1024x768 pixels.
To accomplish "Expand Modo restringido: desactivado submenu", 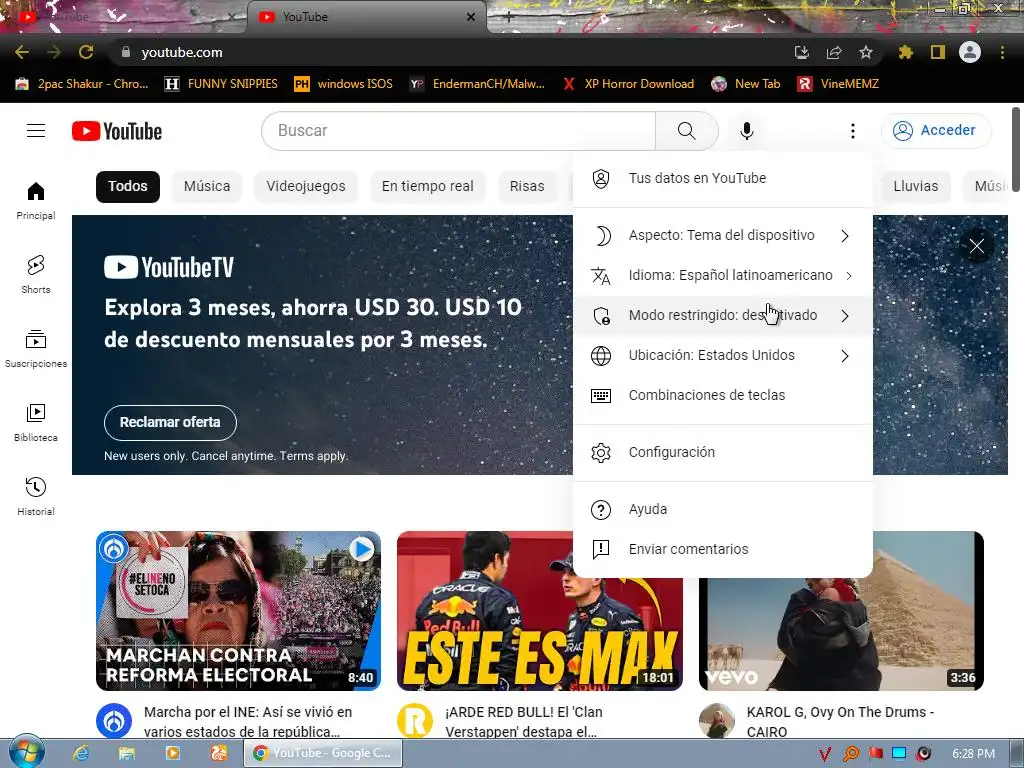I will pyautogui.click(x=722, y=315).
